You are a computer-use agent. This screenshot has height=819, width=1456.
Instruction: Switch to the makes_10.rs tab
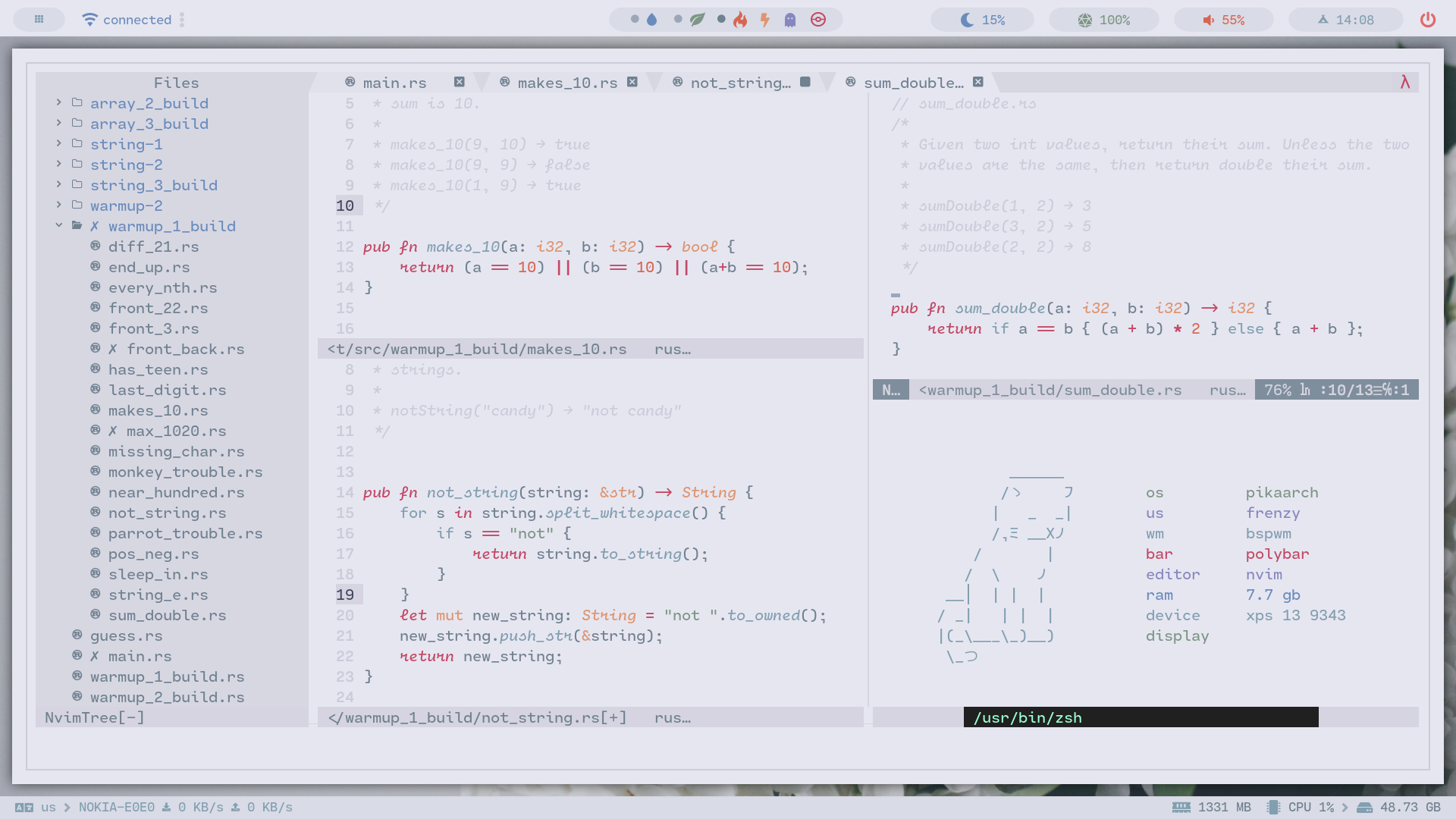coord(566,83)
